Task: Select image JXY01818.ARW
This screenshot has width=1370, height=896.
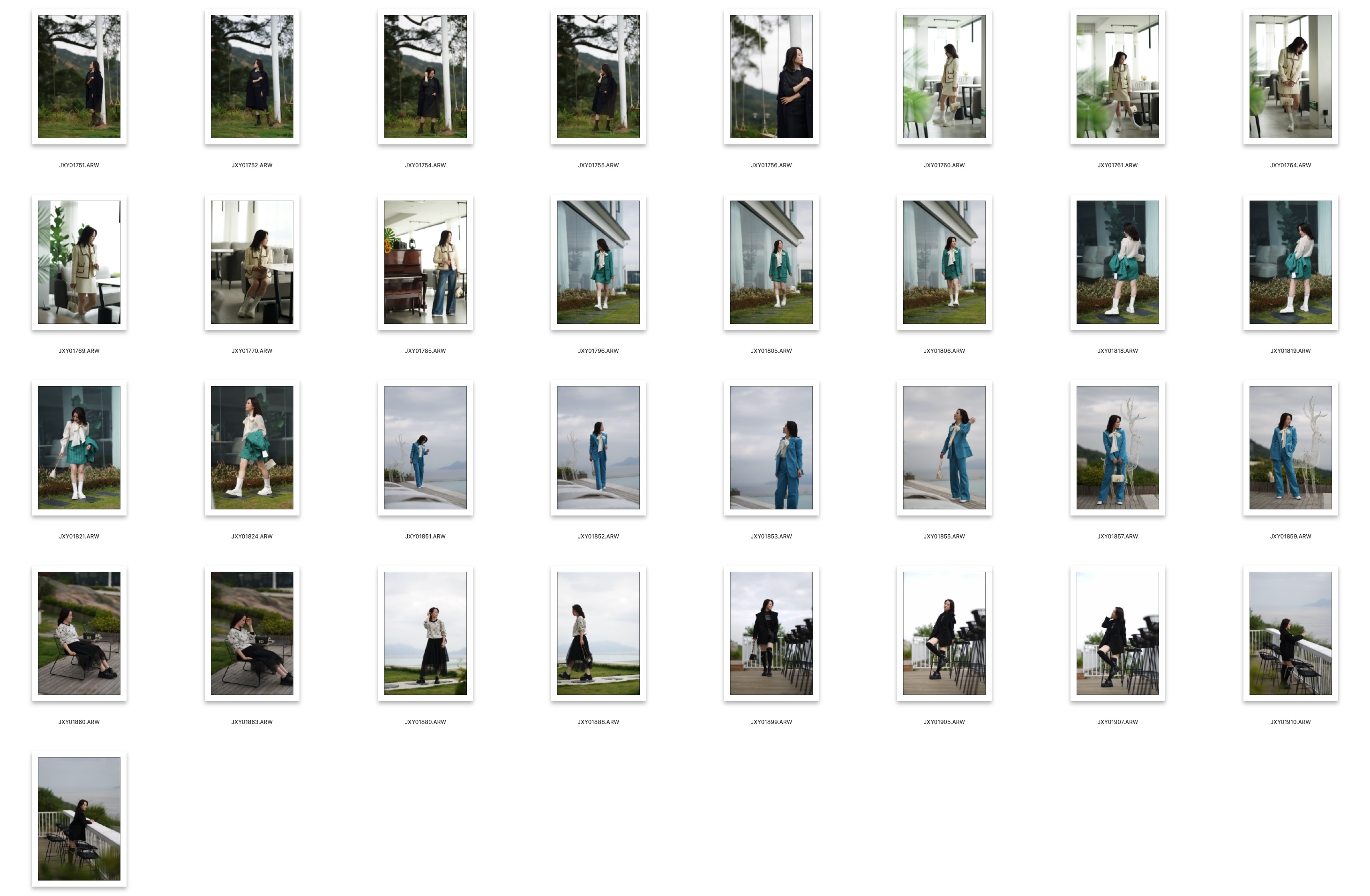Action: [x=1117, y=262]
